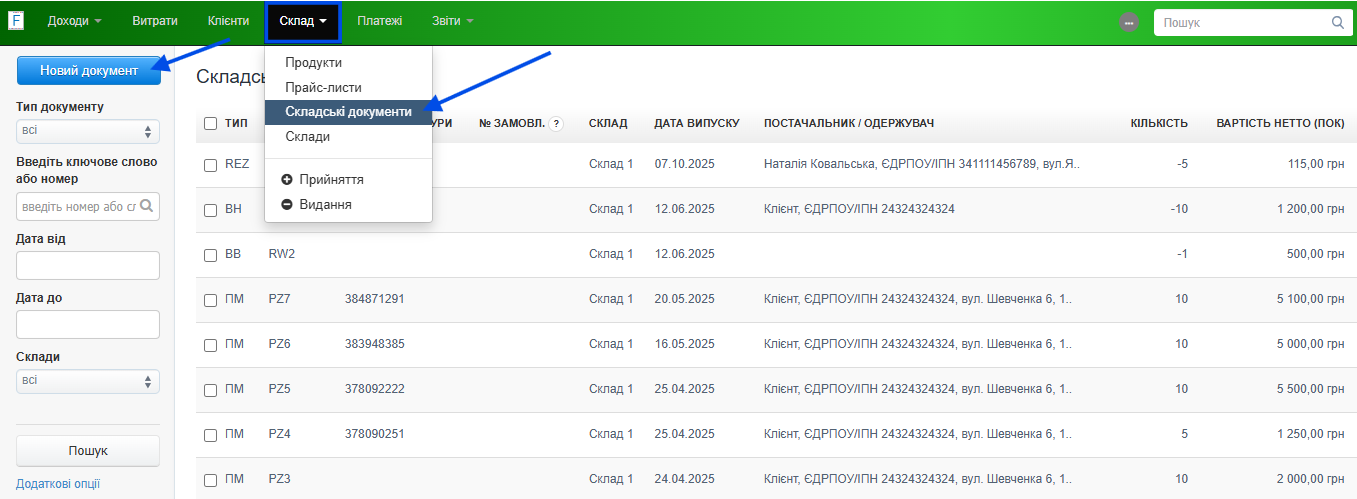This screenshot has width=1357, height=499.
Task: Expand the Склади filter dropdown
Action: pyautogui.click(x=88, y=381)
